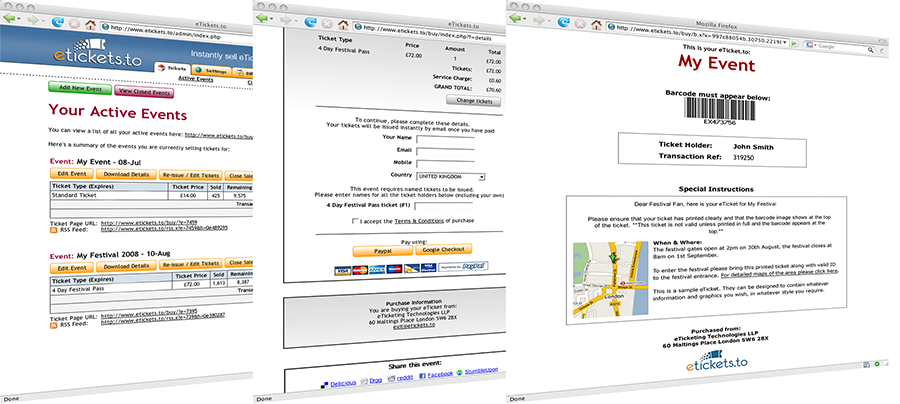This screenshot has height=404, width=900.
Task: Click the home icon in the buy window
Action: (x=343, y=25)
